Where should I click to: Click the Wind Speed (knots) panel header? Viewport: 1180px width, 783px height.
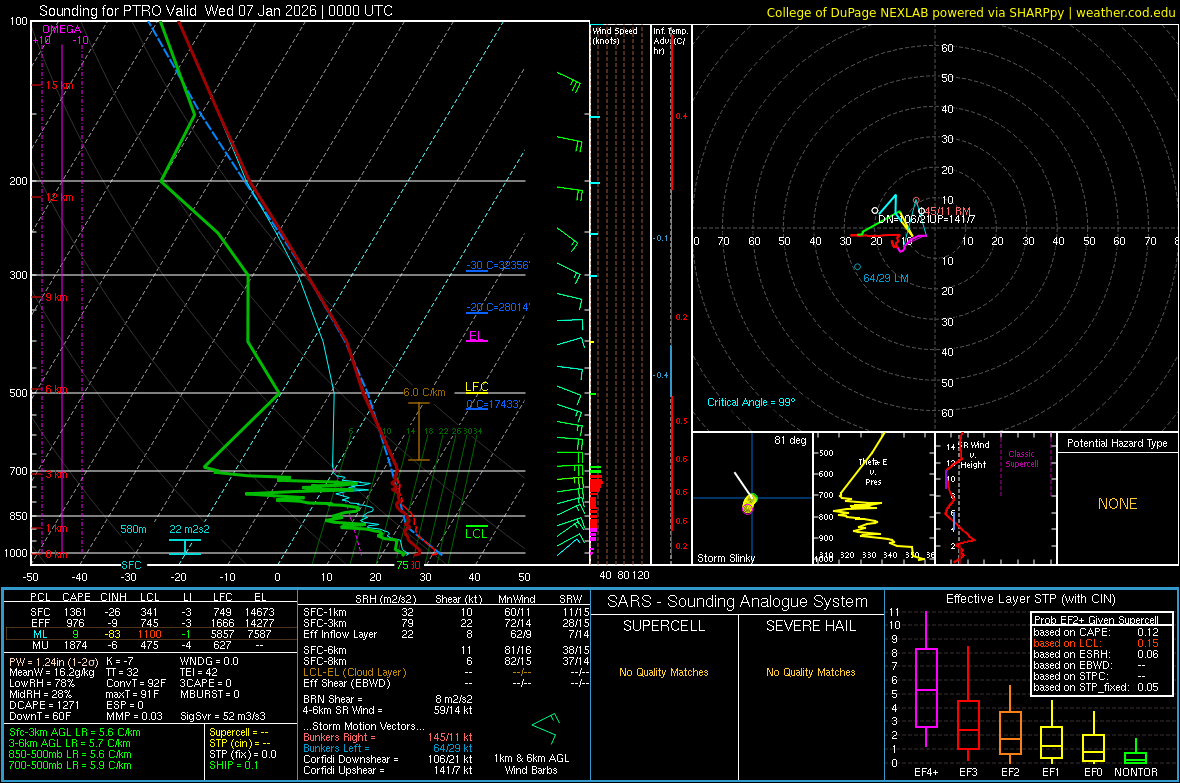click(x=614, y=35)
